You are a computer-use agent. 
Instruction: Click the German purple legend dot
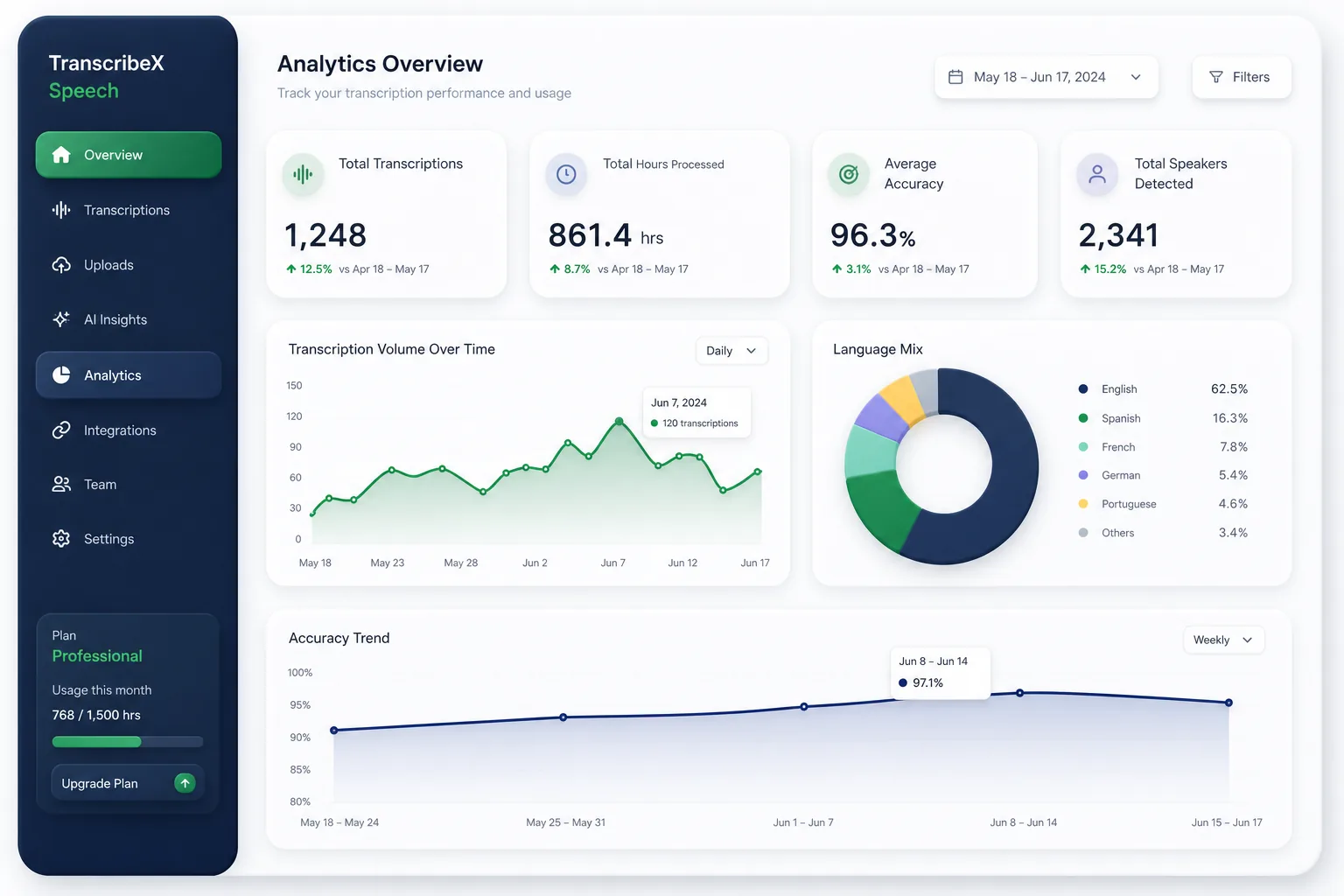point(1083,475)
